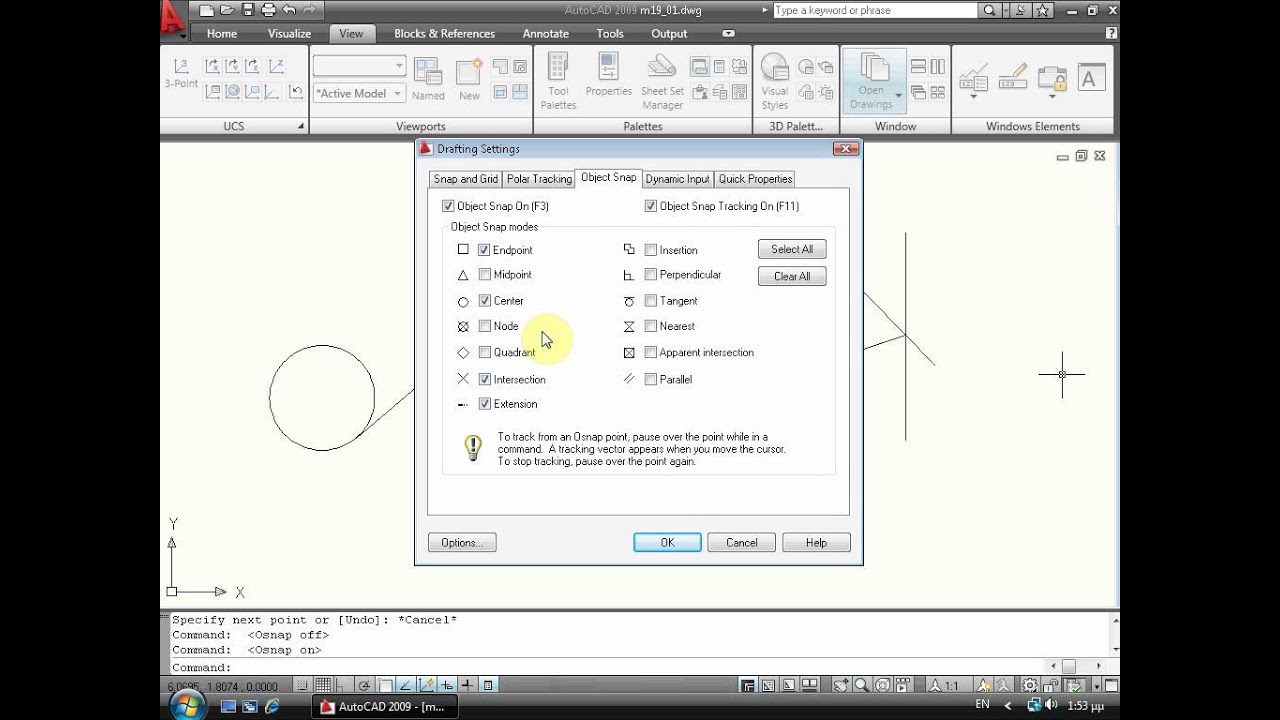
Task: Switch to the Quick Properties tab
Action: pos(755,179)
